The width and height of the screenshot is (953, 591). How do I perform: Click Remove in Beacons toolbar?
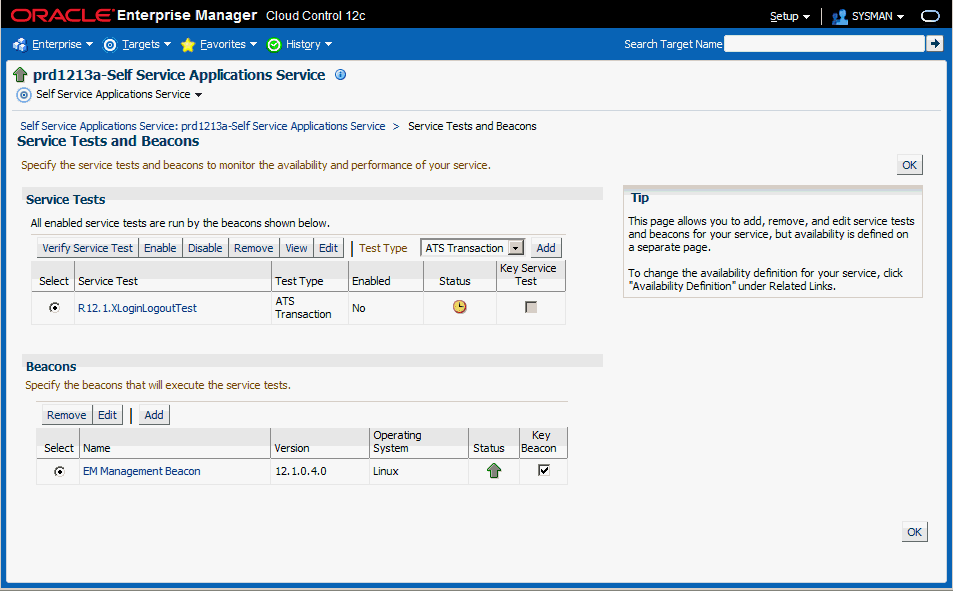(67, 415)
